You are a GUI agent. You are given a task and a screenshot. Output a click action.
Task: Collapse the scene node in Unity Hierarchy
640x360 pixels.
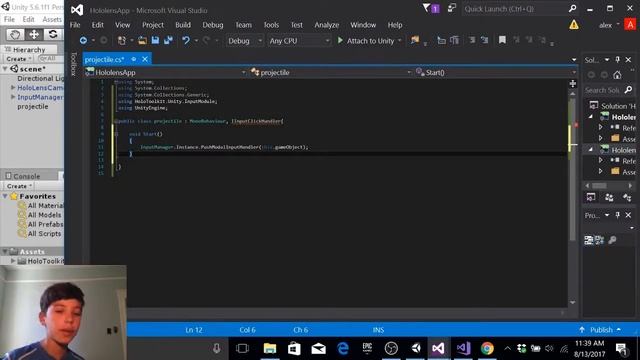[5, 69]
